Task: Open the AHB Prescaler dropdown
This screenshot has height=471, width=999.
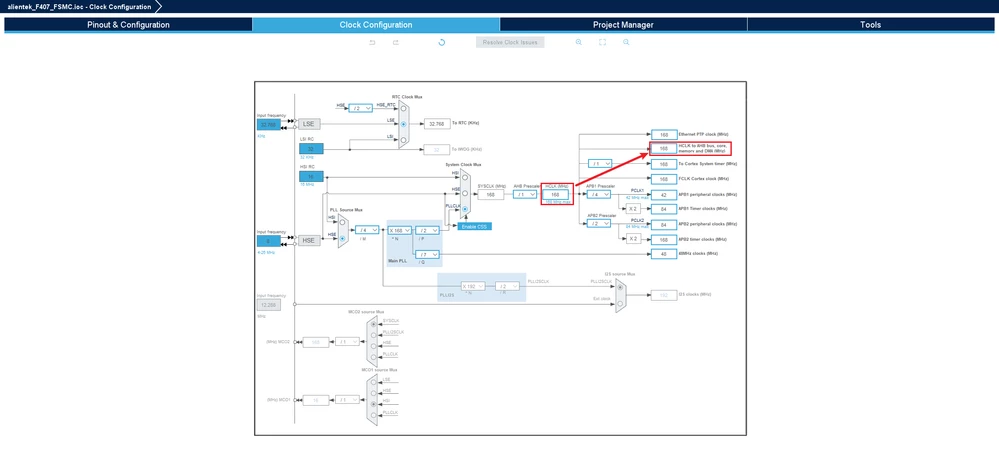Action: point(526,194)
